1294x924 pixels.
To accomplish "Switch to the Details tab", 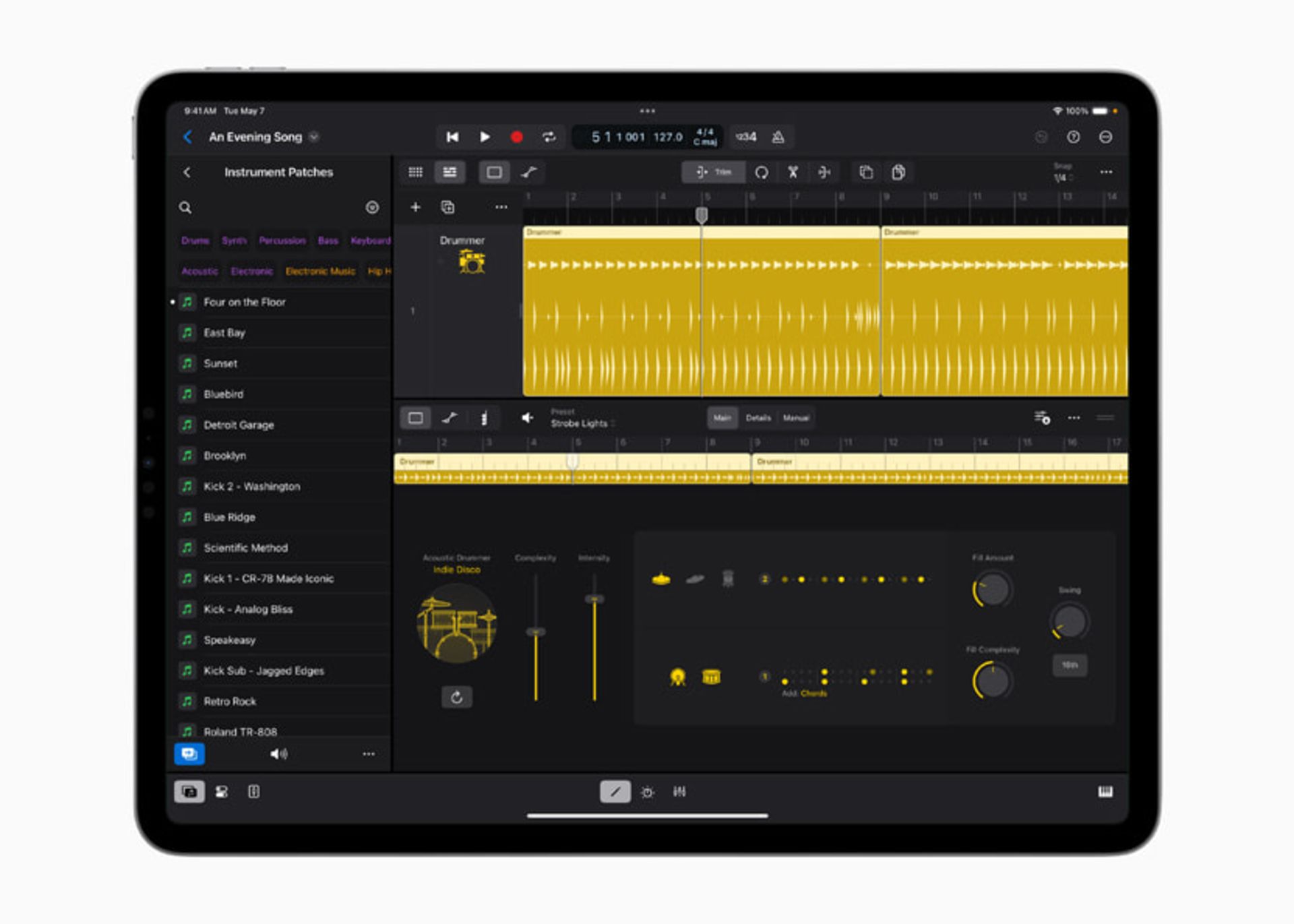I will click(x=758, y=418).
